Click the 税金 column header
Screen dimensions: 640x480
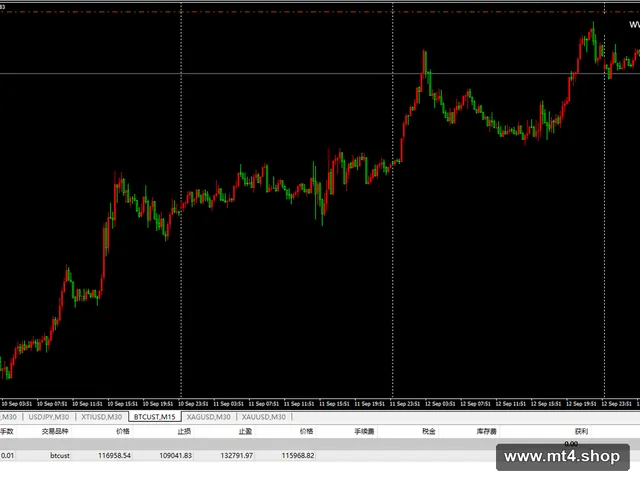point(429,431)
